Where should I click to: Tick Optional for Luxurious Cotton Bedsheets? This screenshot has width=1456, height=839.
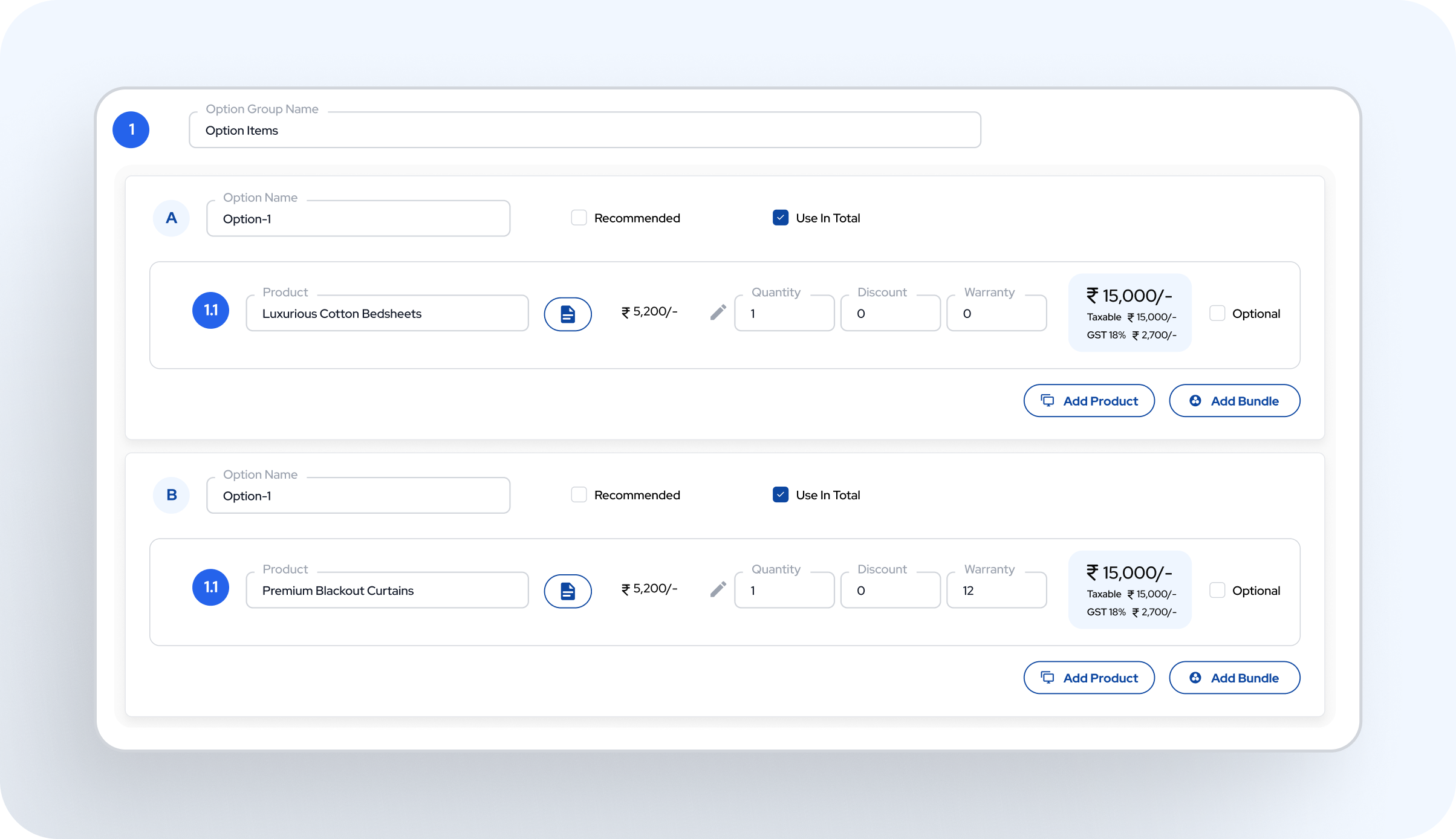[1217, 314]
